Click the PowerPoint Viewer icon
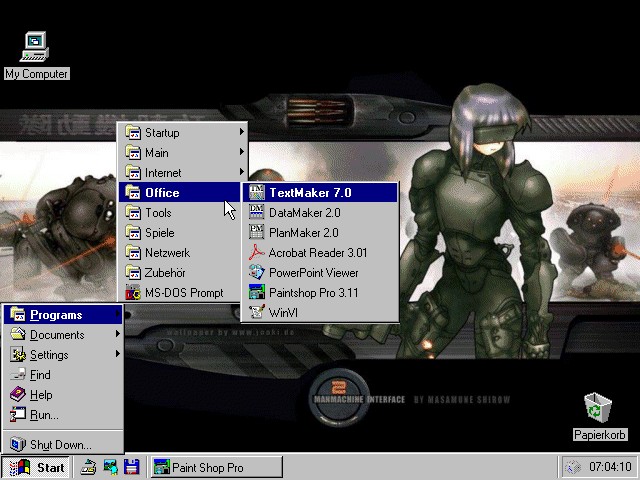This screenshot has height=480, width=640. click(x=256, y=272)
